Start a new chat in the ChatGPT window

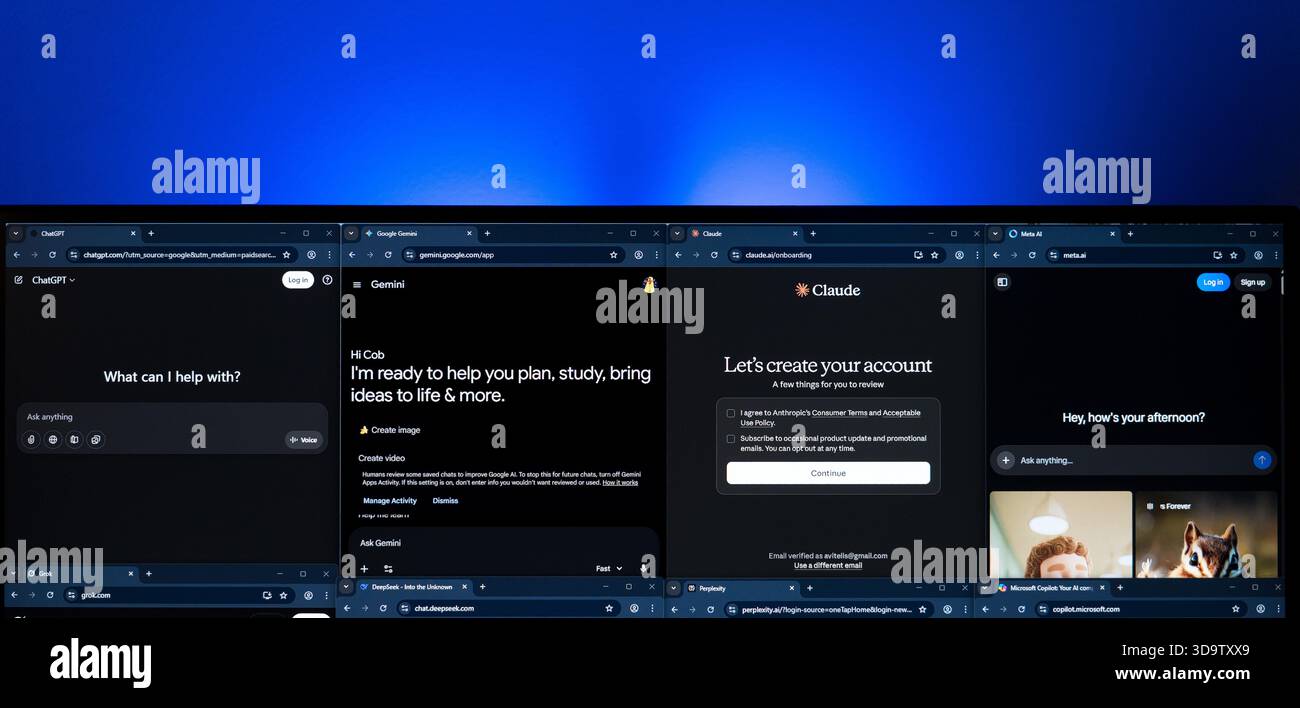point(18,280)
